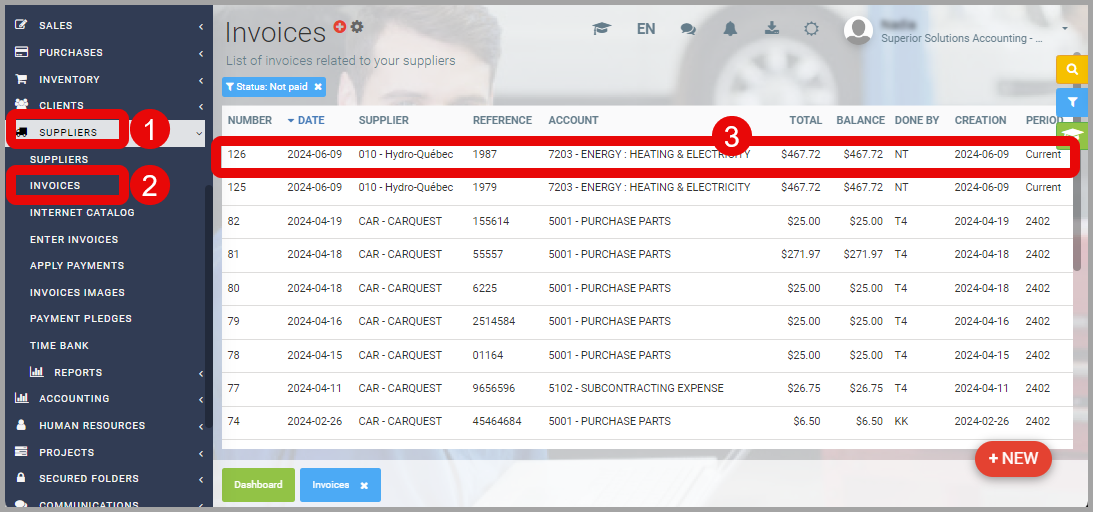Open the user account dropdown arrow
Viewport: 1093px width, 512px height.
1065,28
